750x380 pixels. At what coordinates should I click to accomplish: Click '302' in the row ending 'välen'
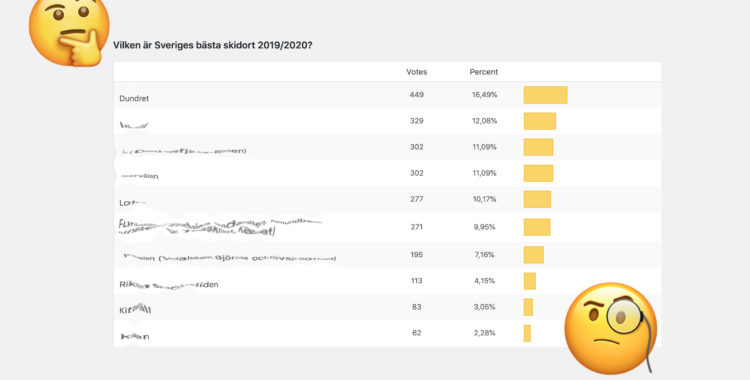pos(417,173)
